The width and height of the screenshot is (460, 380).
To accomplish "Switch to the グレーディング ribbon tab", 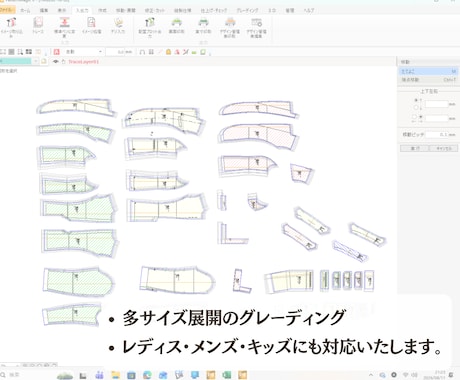I will click(x=247, y=10).
